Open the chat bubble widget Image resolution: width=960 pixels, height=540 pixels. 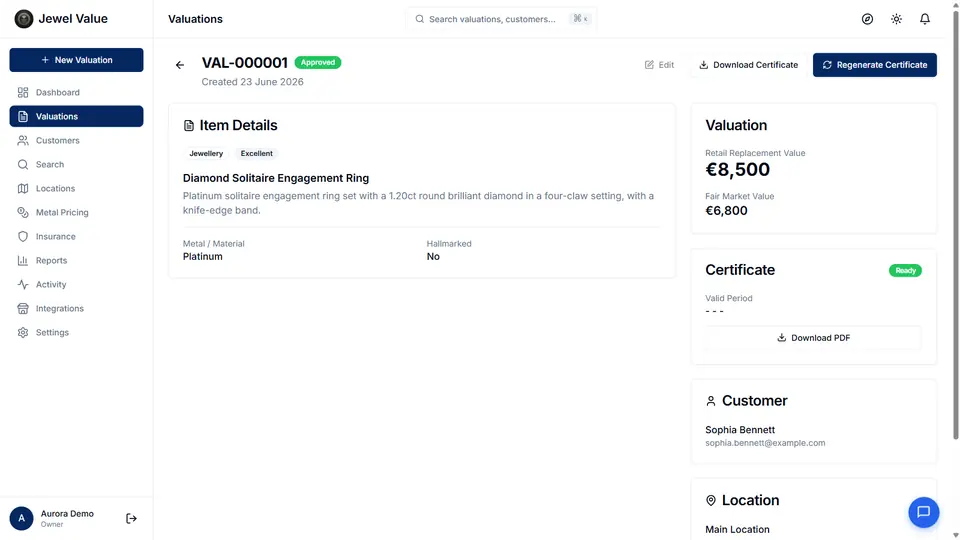click(923, 512)
